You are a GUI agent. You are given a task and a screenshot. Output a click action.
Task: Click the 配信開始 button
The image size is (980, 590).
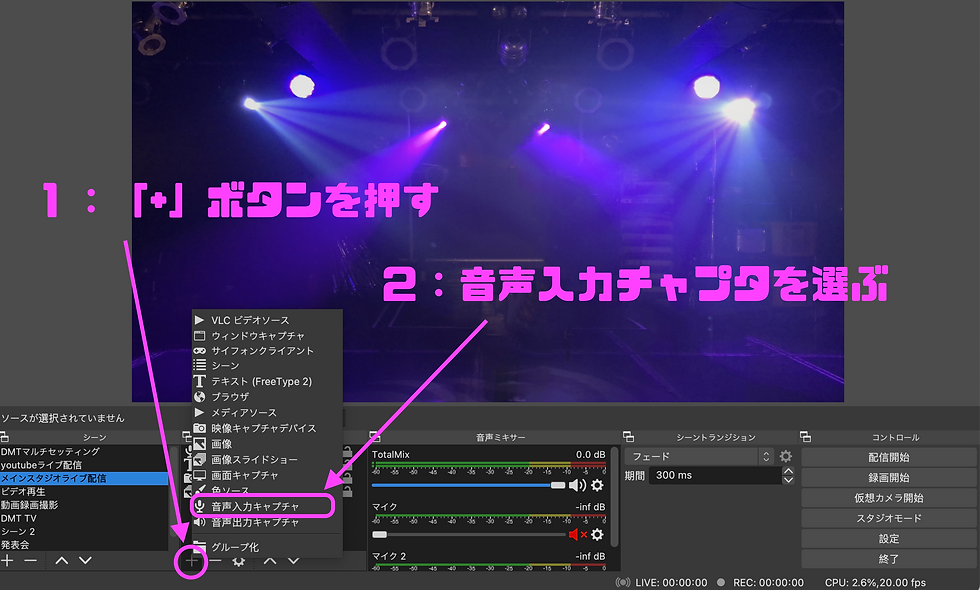pos(889,457)
